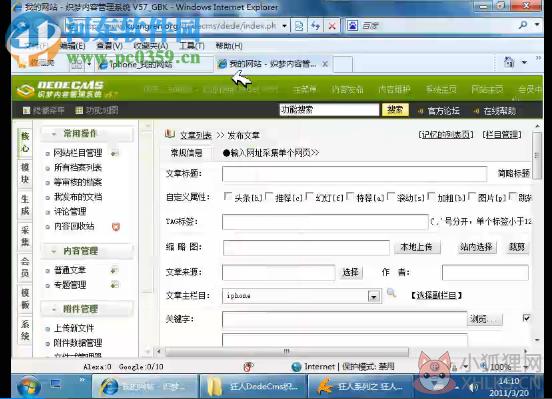Click the 文章标题 input field

(355, 173)
